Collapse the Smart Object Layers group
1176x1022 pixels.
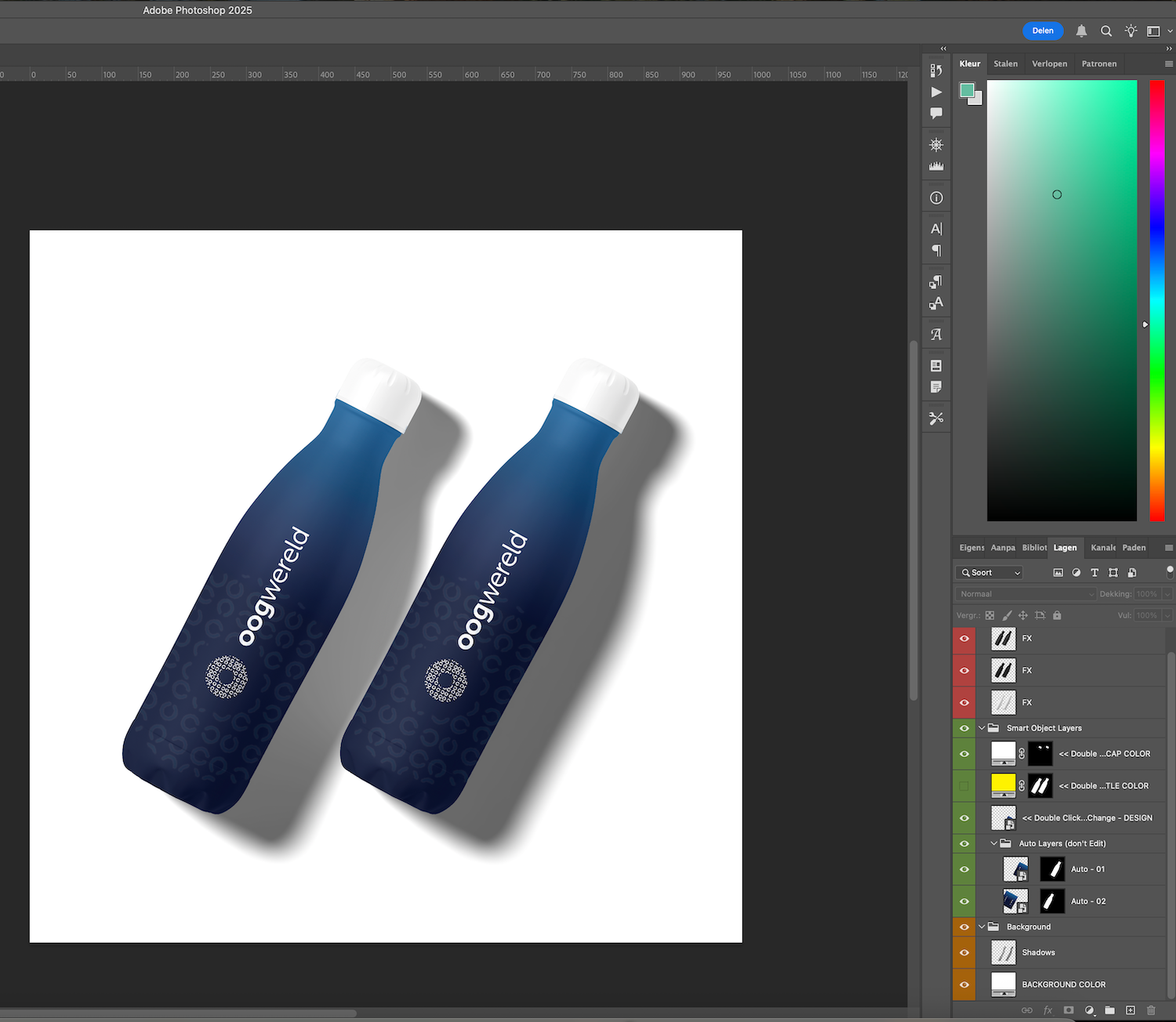[982, 728]
